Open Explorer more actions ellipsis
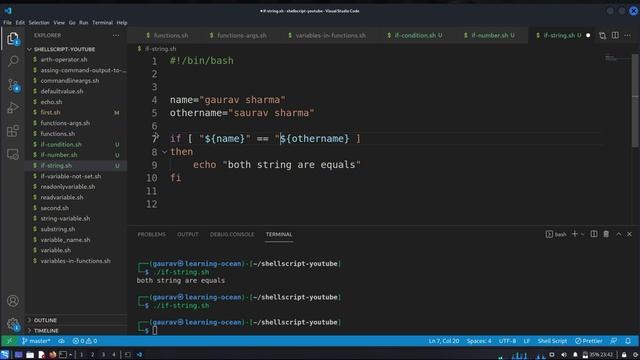Screen dimensions: 640x360 click(x=116, y=36)
